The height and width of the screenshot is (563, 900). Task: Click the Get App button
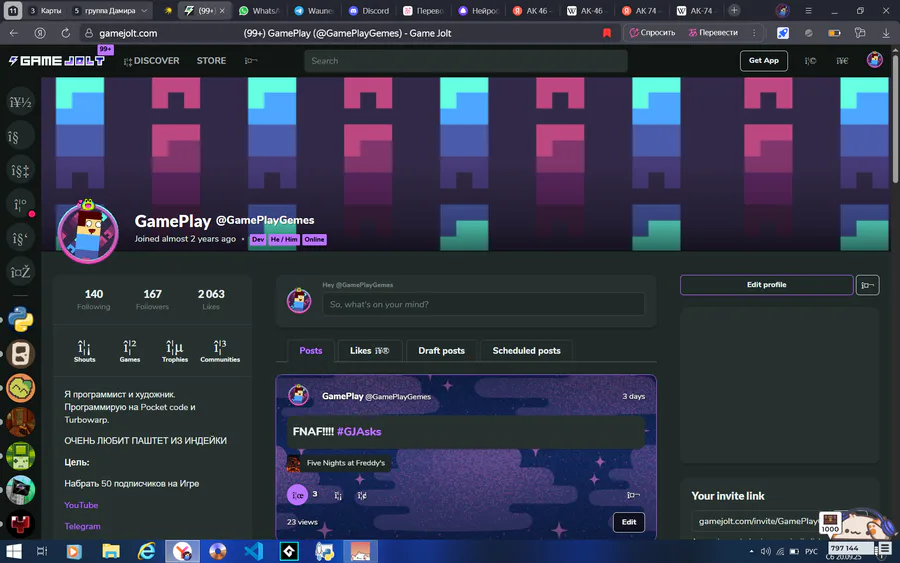763,60
